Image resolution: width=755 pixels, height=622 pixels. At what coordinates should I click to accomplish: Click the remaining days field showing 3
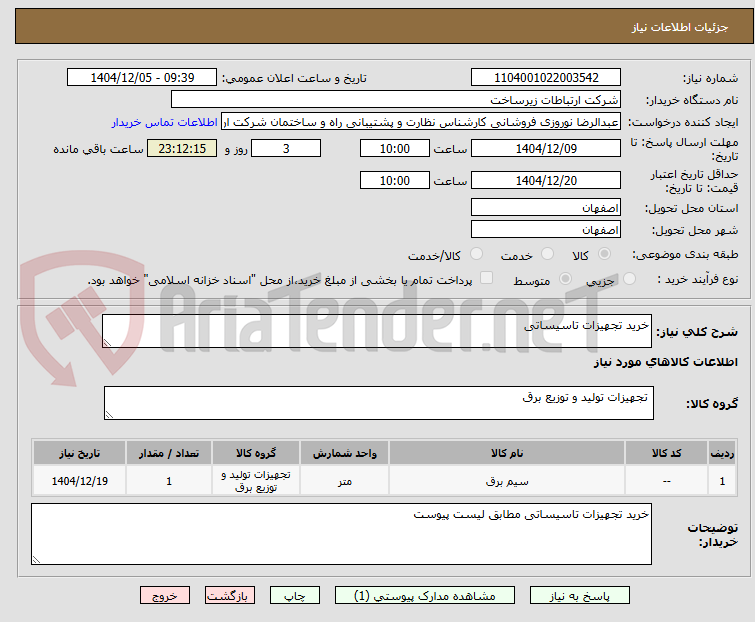pyautogui.click(x=286, y=148)
